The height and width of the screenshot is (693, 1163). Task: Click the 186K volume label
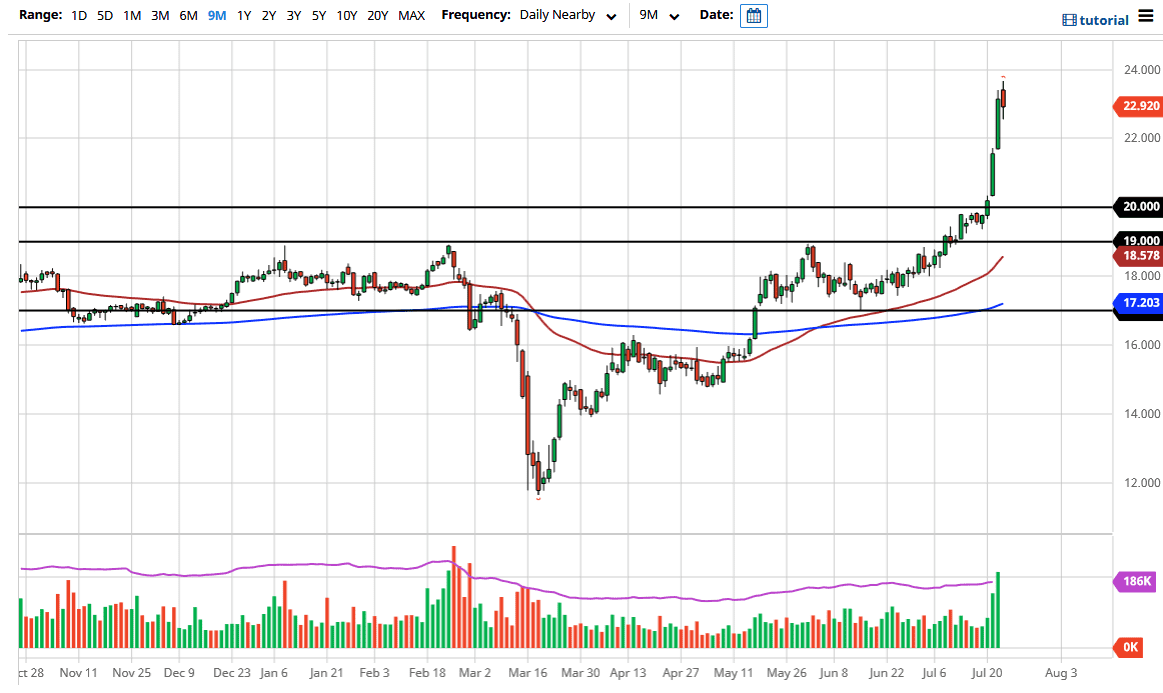[1138, 581]
